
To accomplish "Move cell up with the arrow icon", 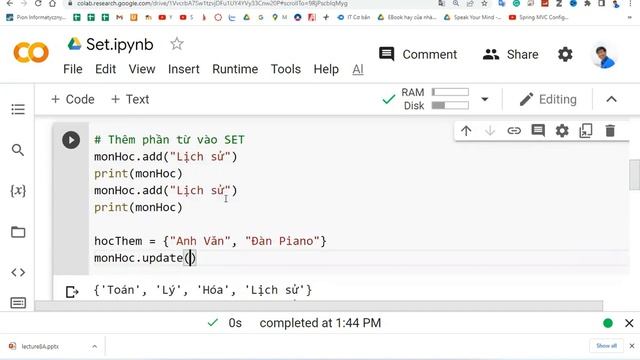I will coord(466,131).
